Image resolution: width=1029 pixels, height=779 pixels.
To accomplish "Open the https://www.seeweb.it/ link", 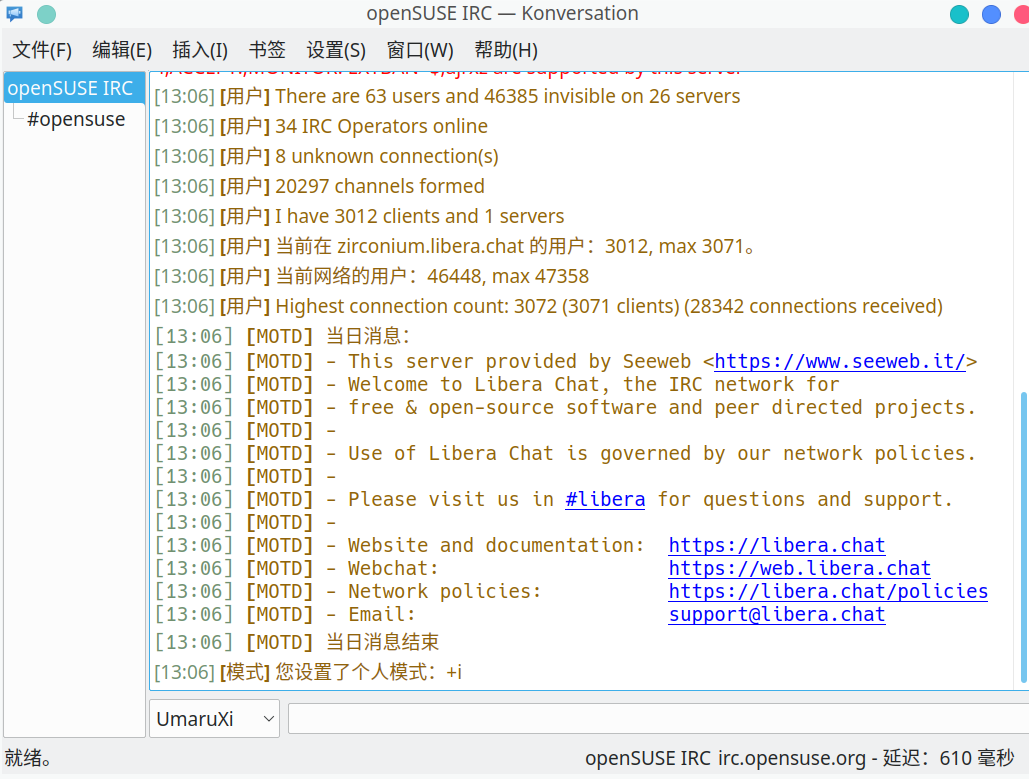I will 839,362.
